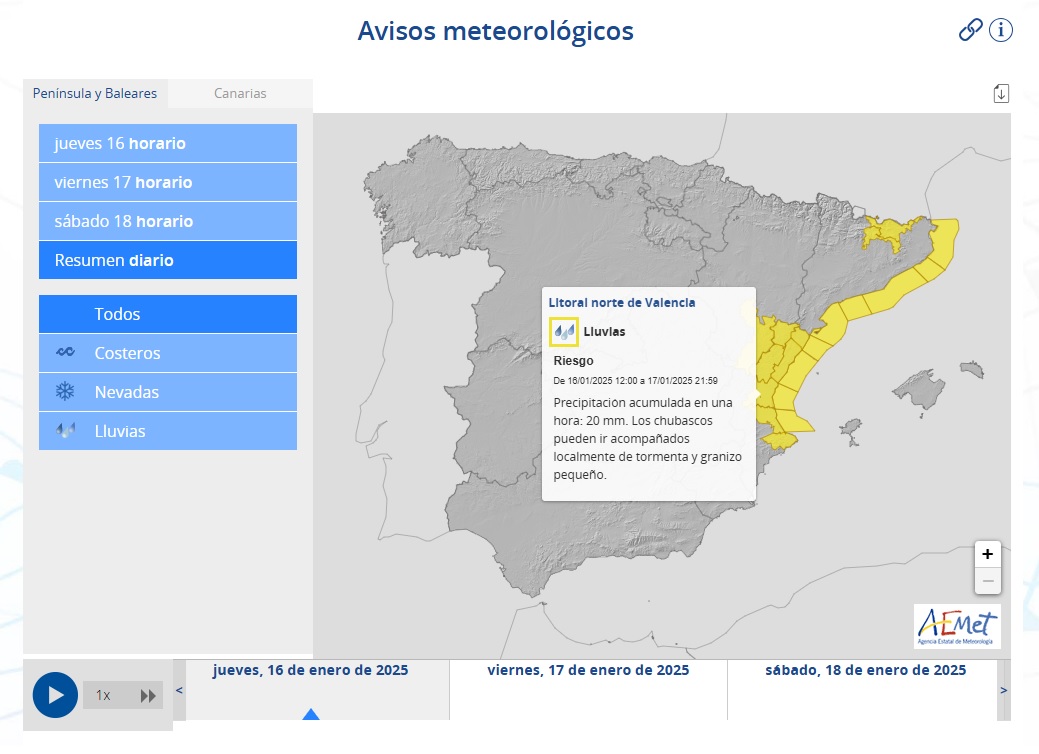Viewport: 1039px width, 754px height.
Task: Advance with the fast-forward double arrow
Action: click(x=146, y=694)
